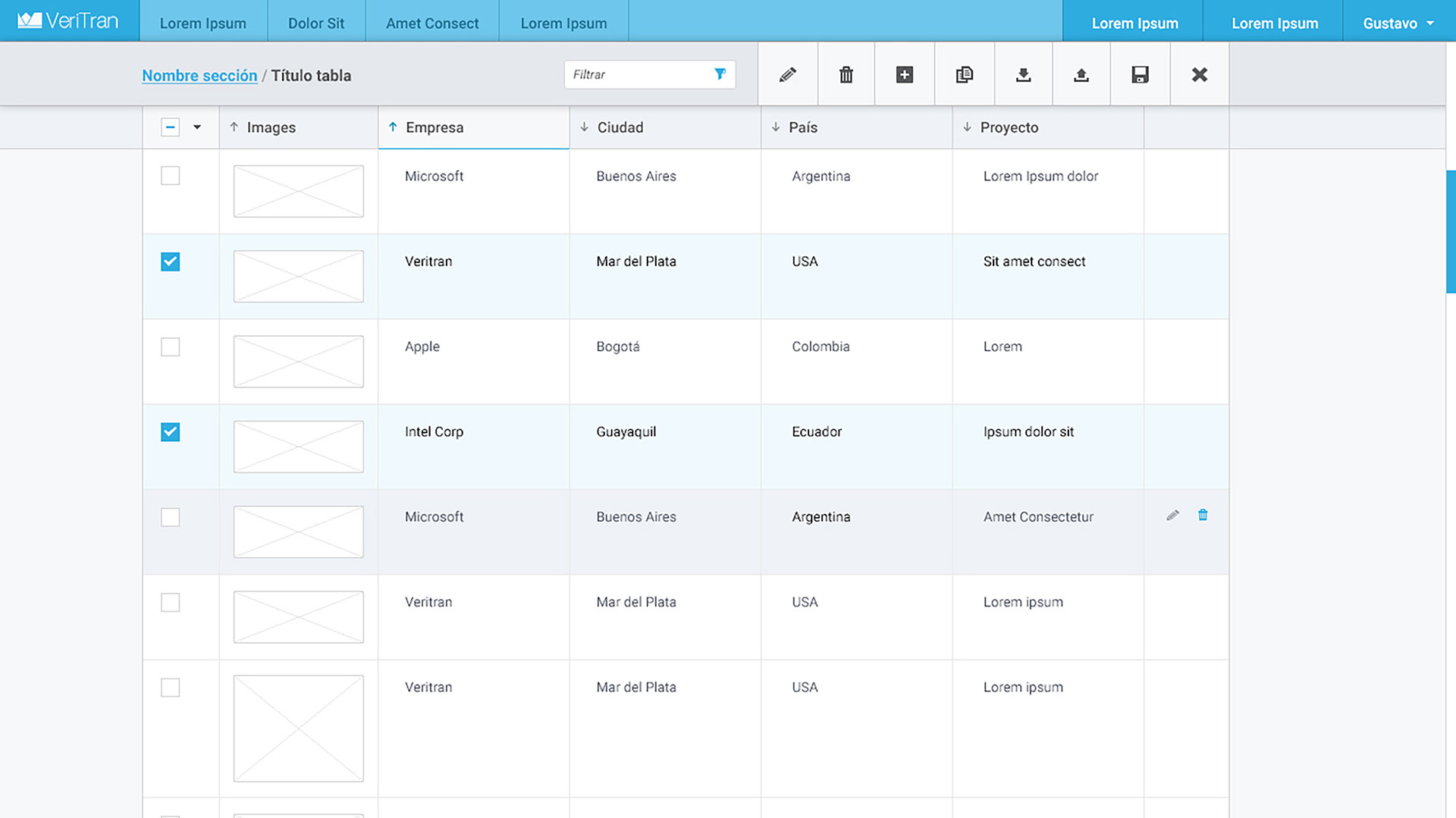Check the Apple Bogotá row checkbox

(171, 347)
